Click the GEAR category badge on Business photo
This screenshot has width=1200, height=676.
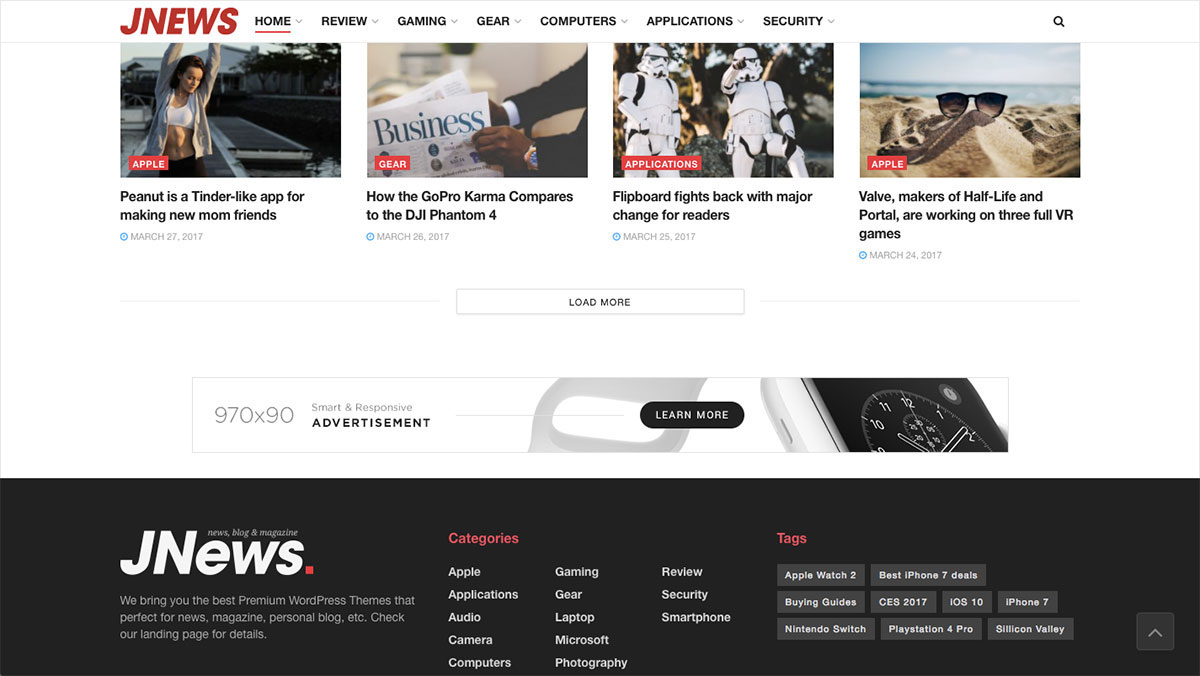393,164
